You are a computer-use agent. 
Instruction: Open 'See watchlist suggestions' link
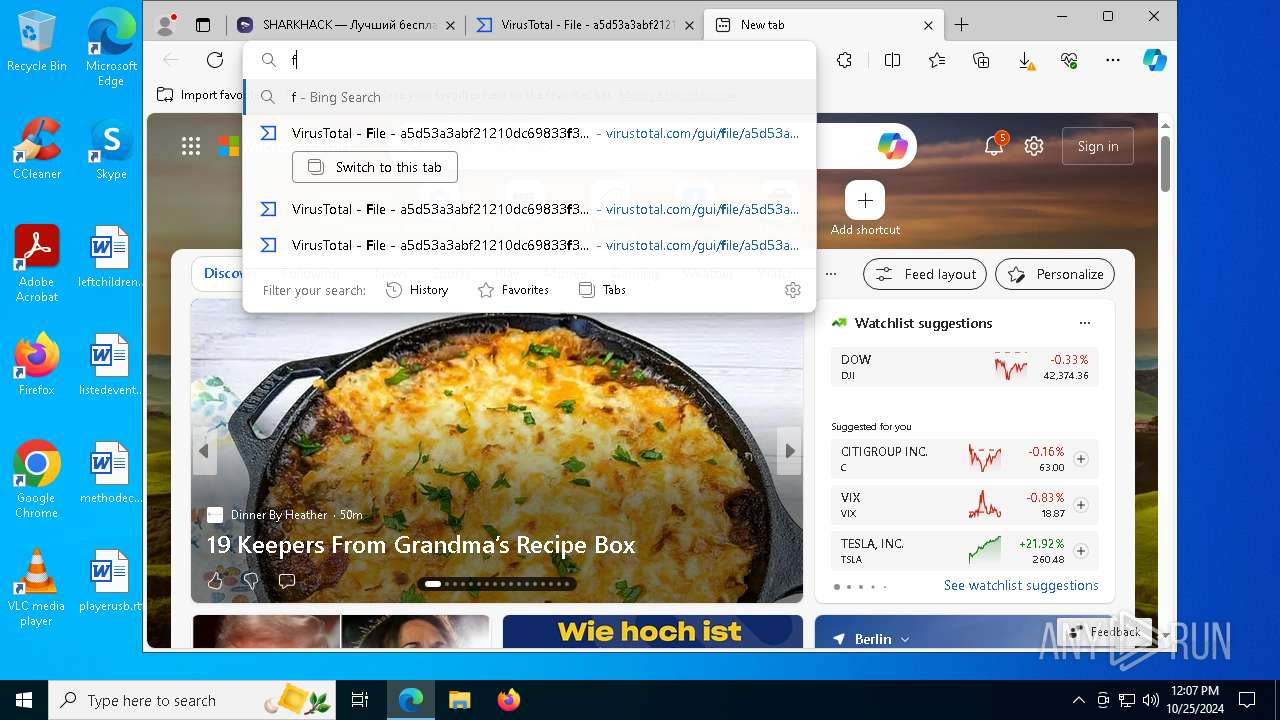1021,586
